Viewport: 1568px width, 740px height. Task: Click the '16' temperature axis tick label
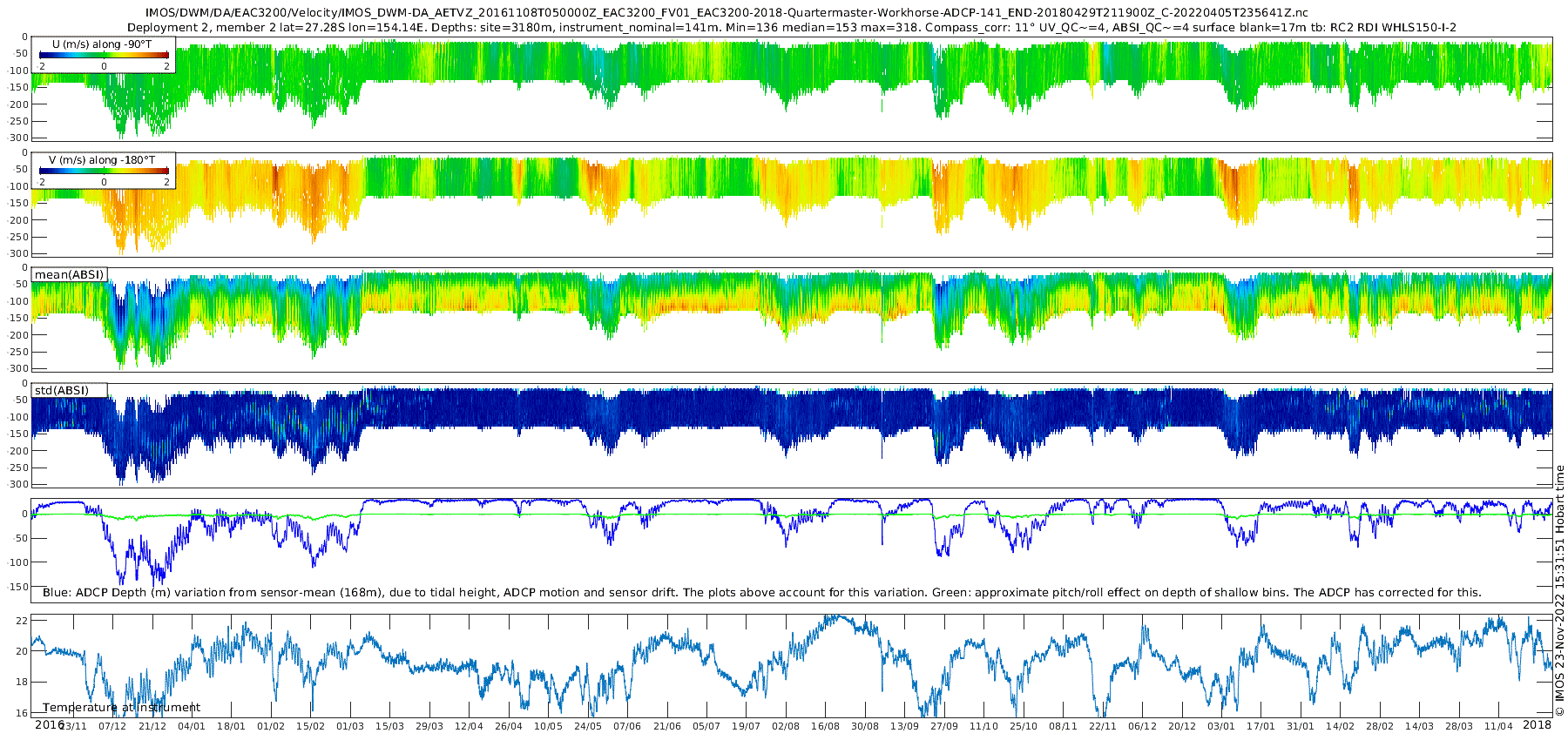click(x=23, y=713)
